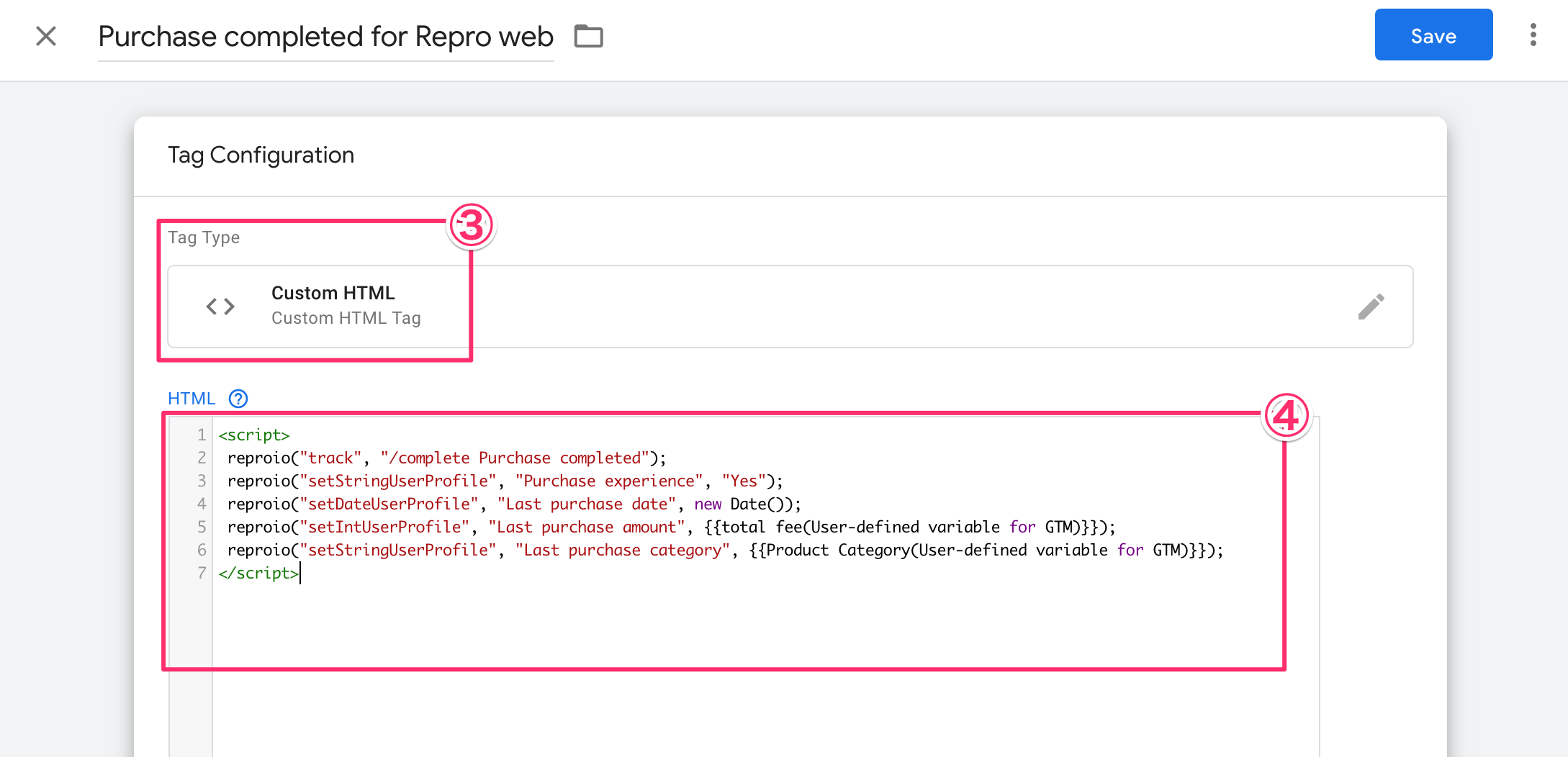1568x757 pixels.
Task: Open the three-dot more options menu
Action: click(x=1533, y=35)
